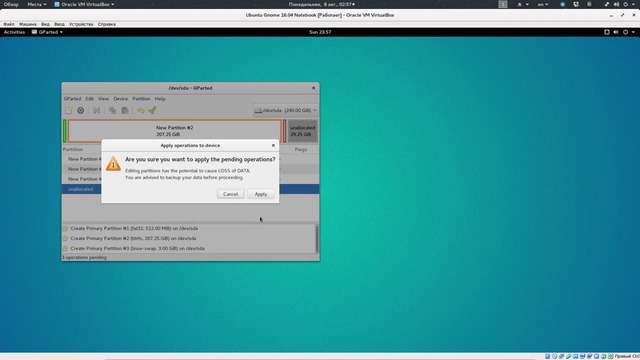Screen dimensions: 640x360
Task: Click the host accessibility icon in top bar
Action: point(520,4)
